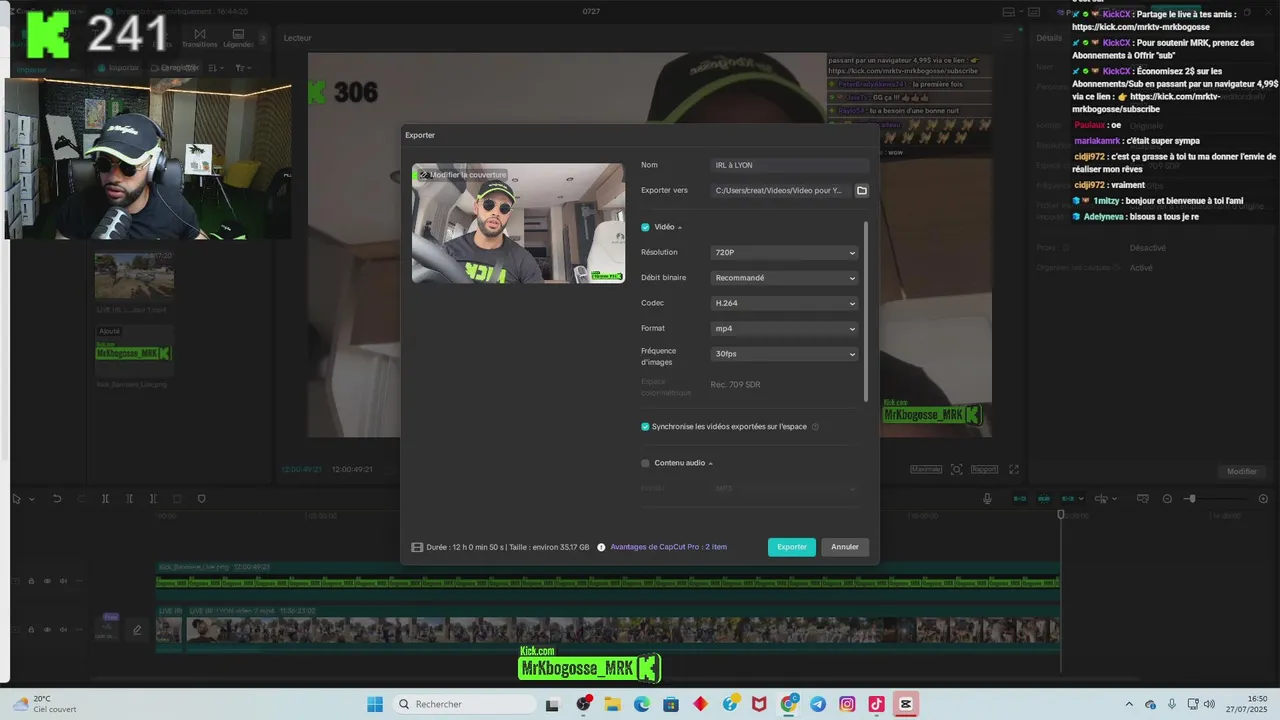
Task: Toggle lock on LIVE IRL LYON video track
Action: pos(31,630)
